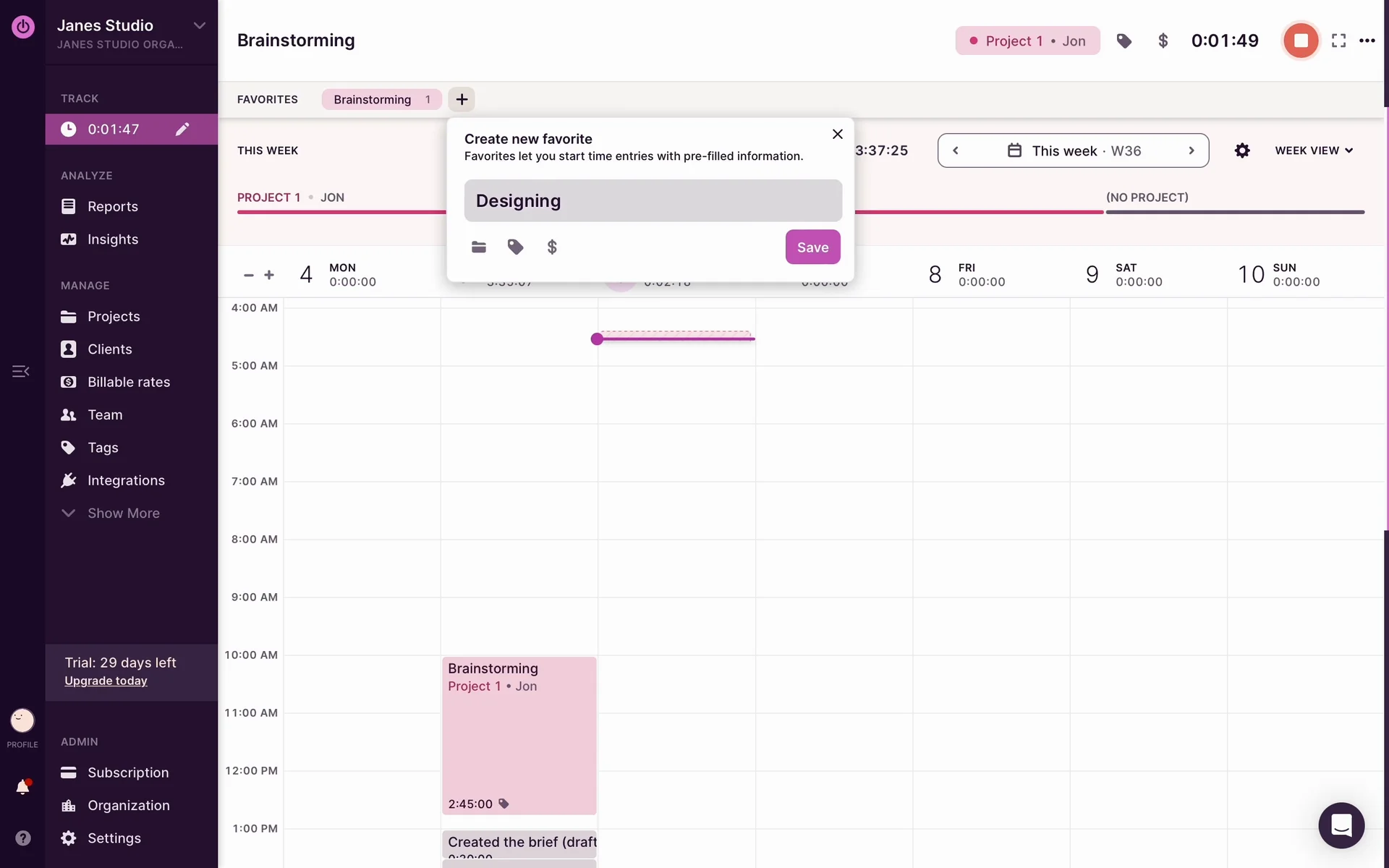Open the Integrations page
Screen dimensions: 1389x868
[x=126, y=480]
